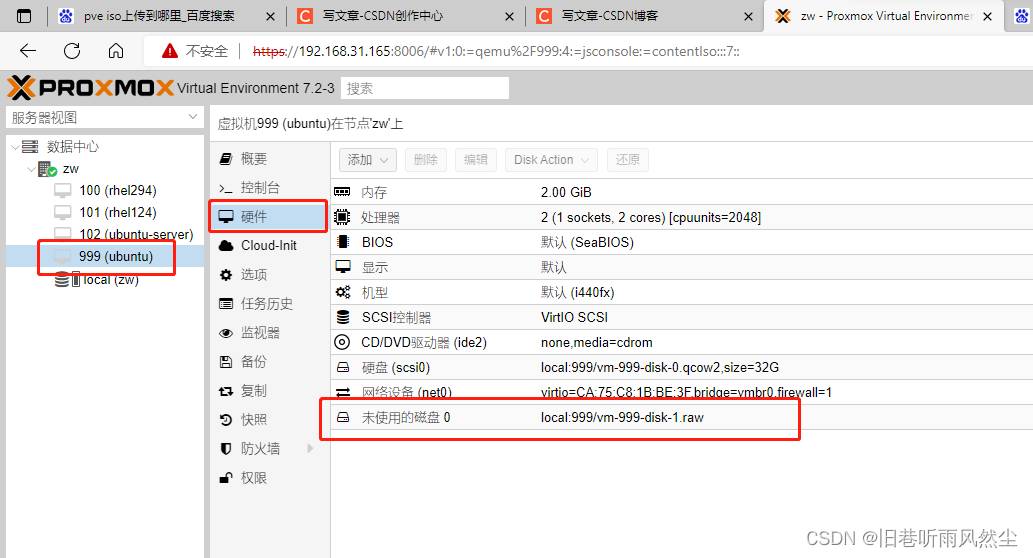
Task: Select the 内存 memory hardware row
Action: (560, 192)
